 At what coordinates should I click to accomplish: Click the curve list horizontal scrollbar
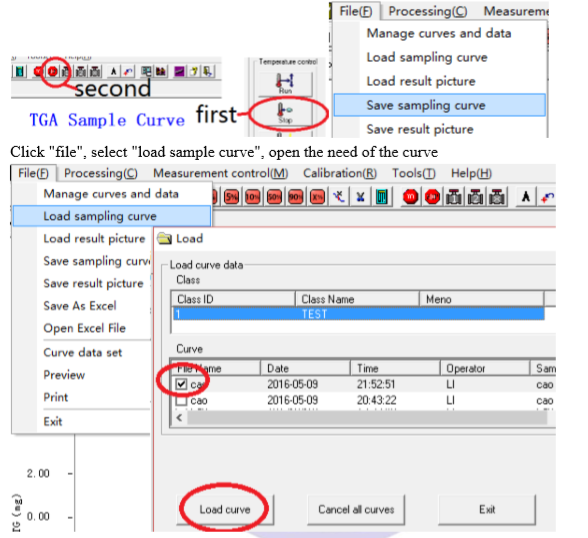pos(363,418)
